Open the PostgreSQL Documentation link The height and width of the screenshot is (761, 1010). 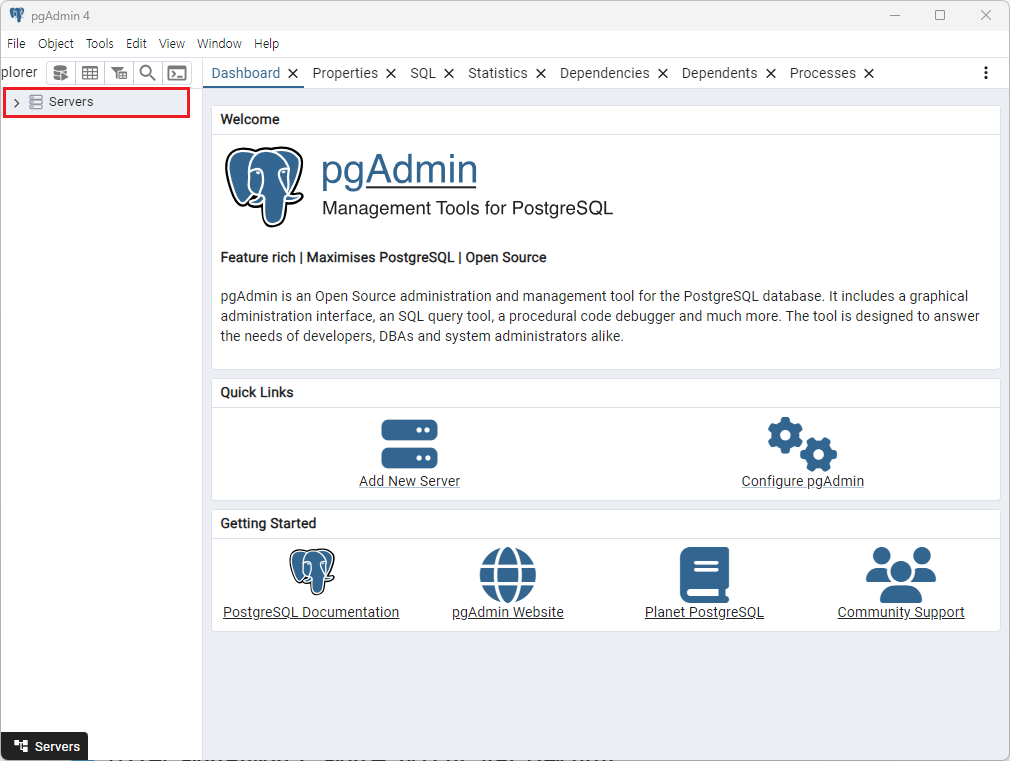311,612
